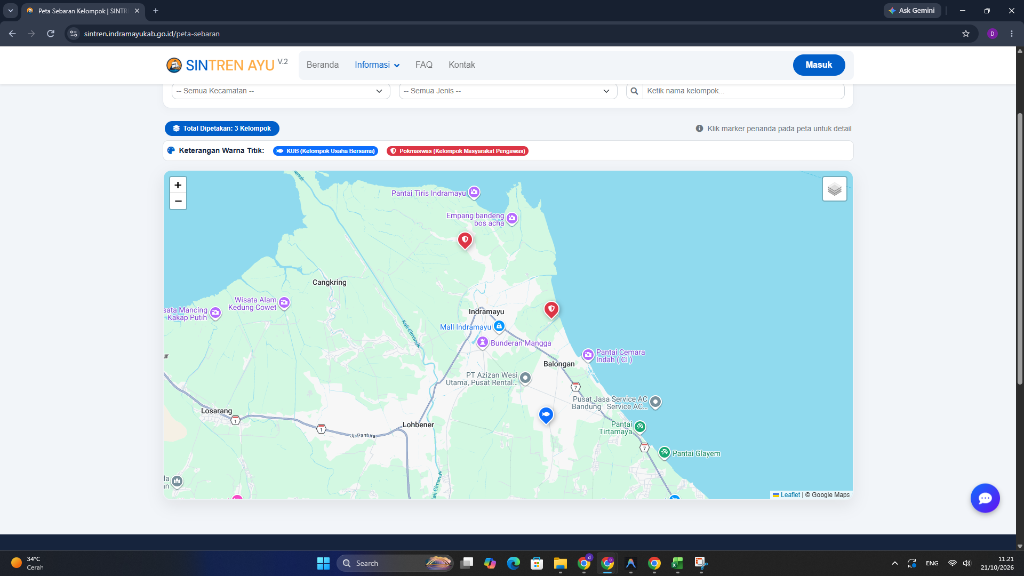Open the FAQ page
Viewport: 1024px width, 576px height.
coord(424,65)
